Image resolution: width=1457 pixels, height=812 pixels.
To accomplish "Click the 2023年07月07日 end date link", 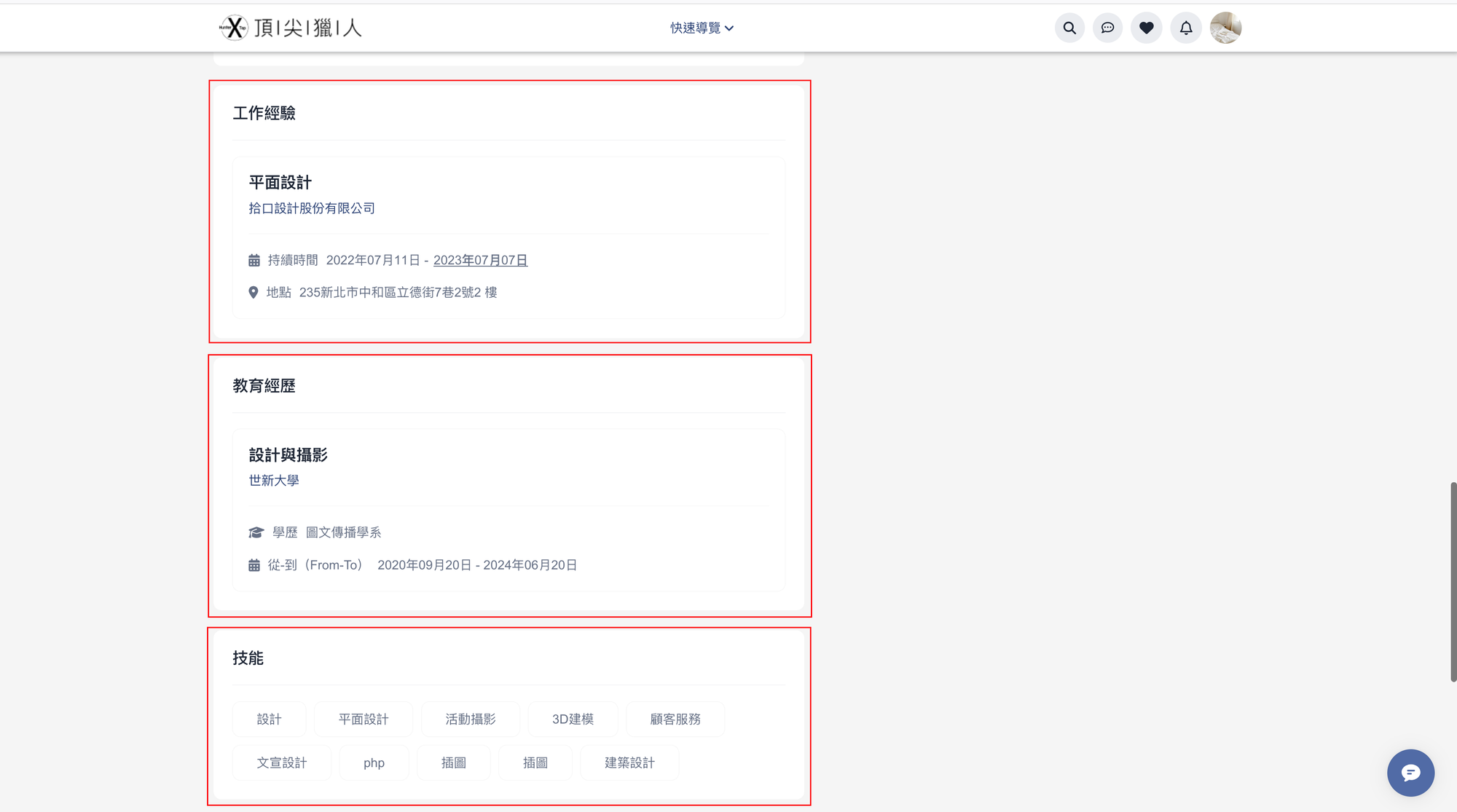I will pos(480,260).
